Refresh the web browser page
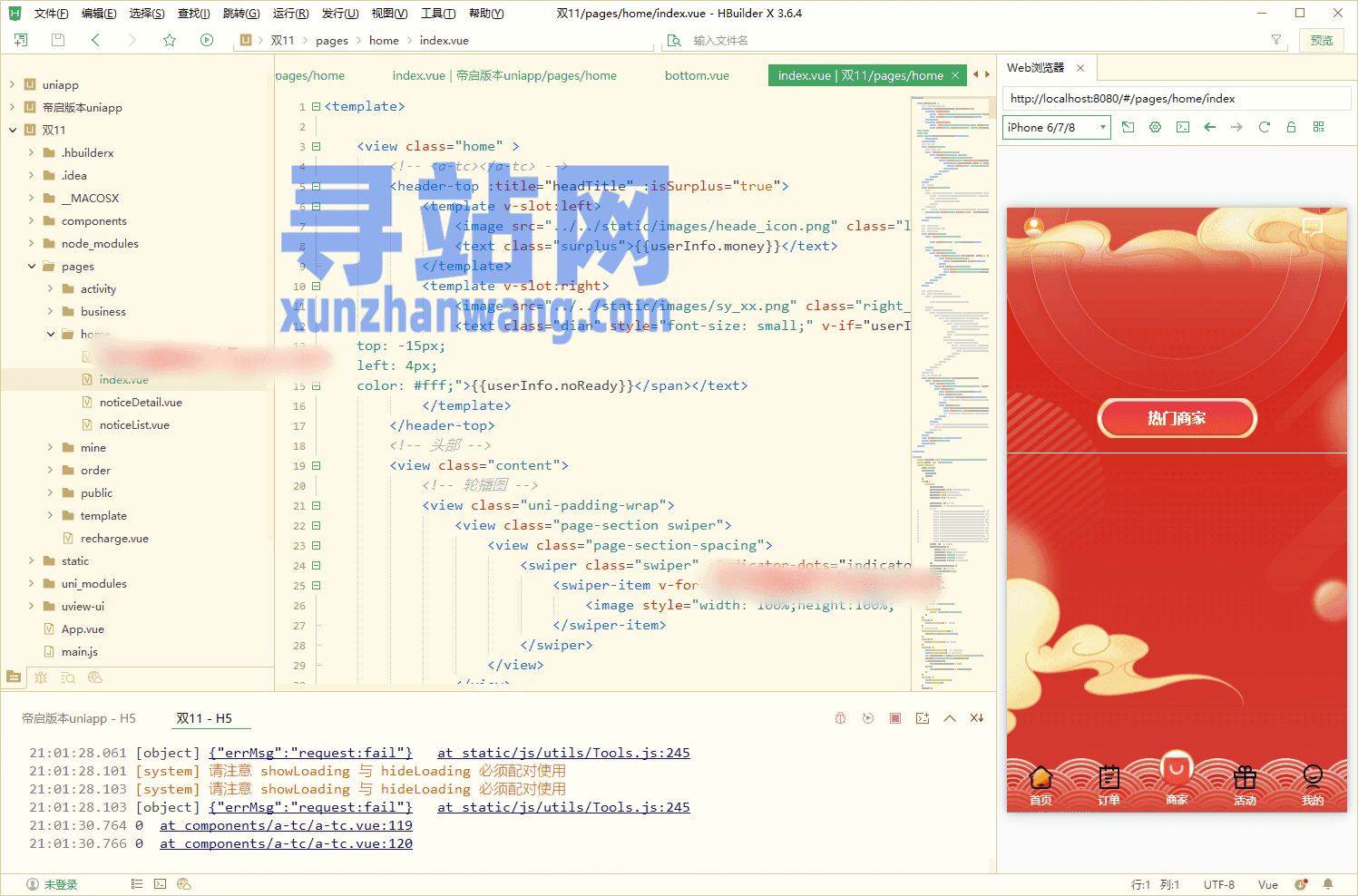 click(1264, 127)
